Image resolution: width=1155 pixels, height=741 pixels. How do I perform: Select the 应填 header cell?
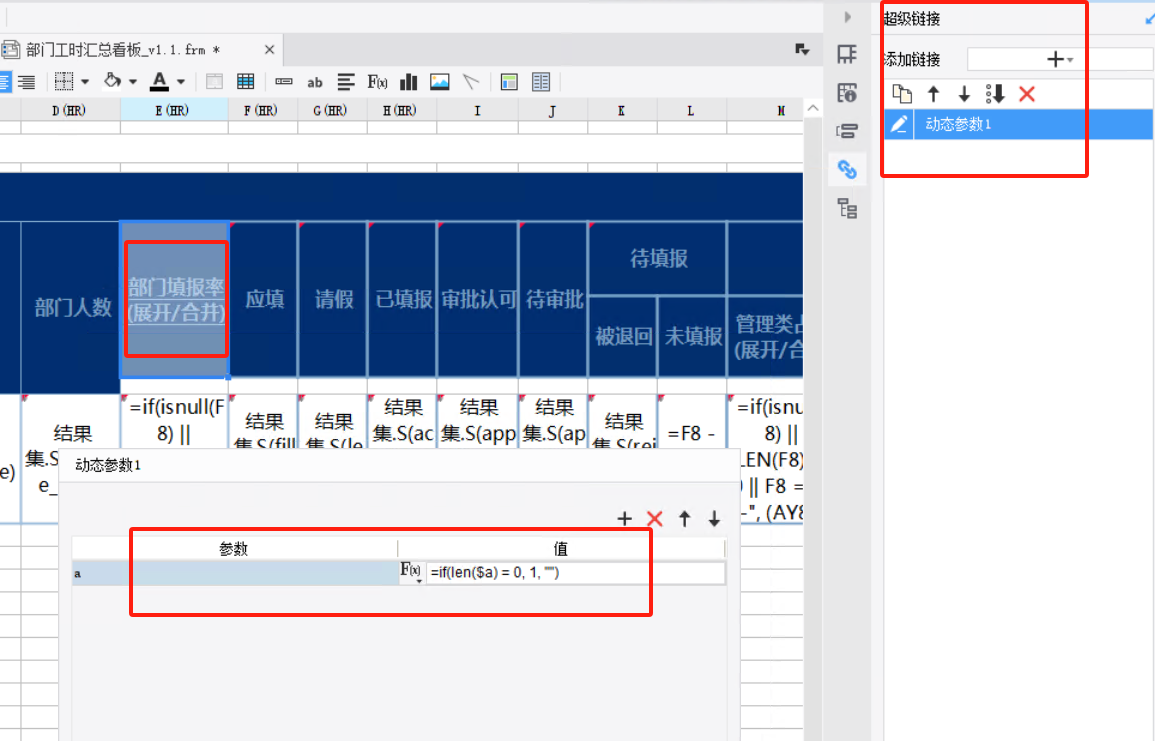pyautogui.click(x=263, y=300)
